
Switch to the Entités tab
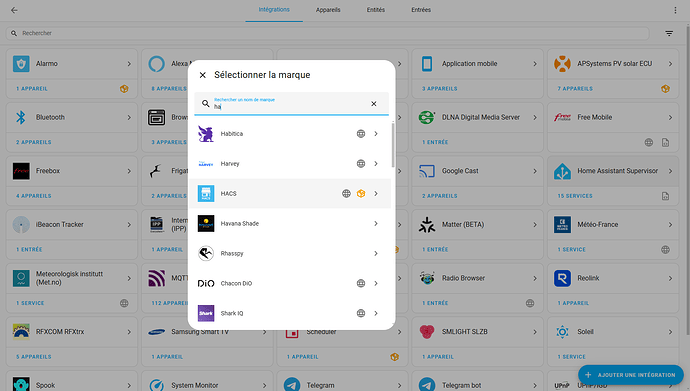coord(376,10)
